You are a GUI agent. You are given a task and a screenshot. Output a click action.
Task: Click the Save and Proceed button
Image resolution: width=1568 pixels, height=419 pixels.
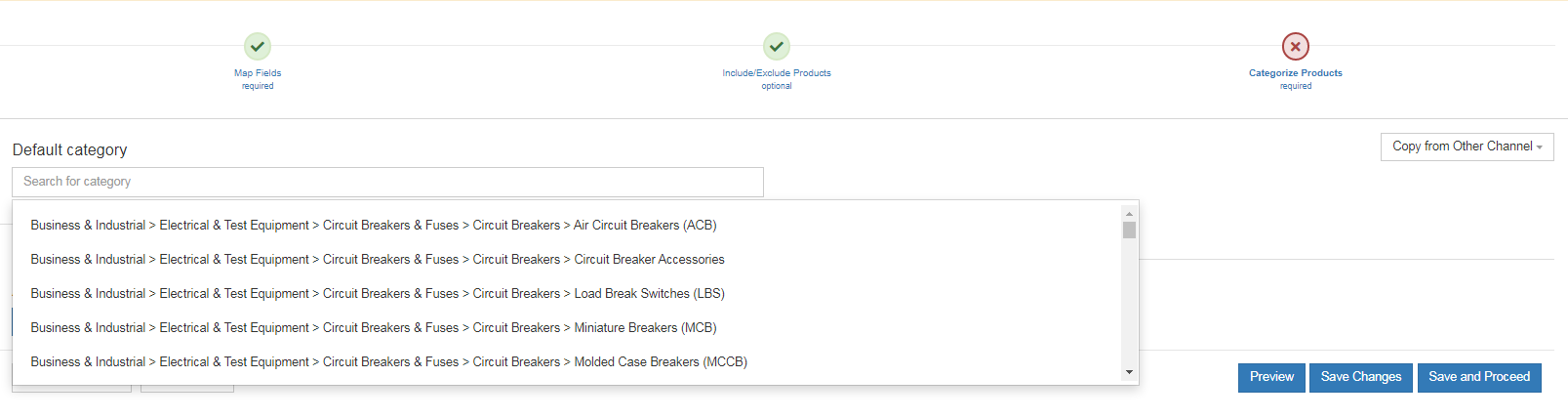[1478, 377]
